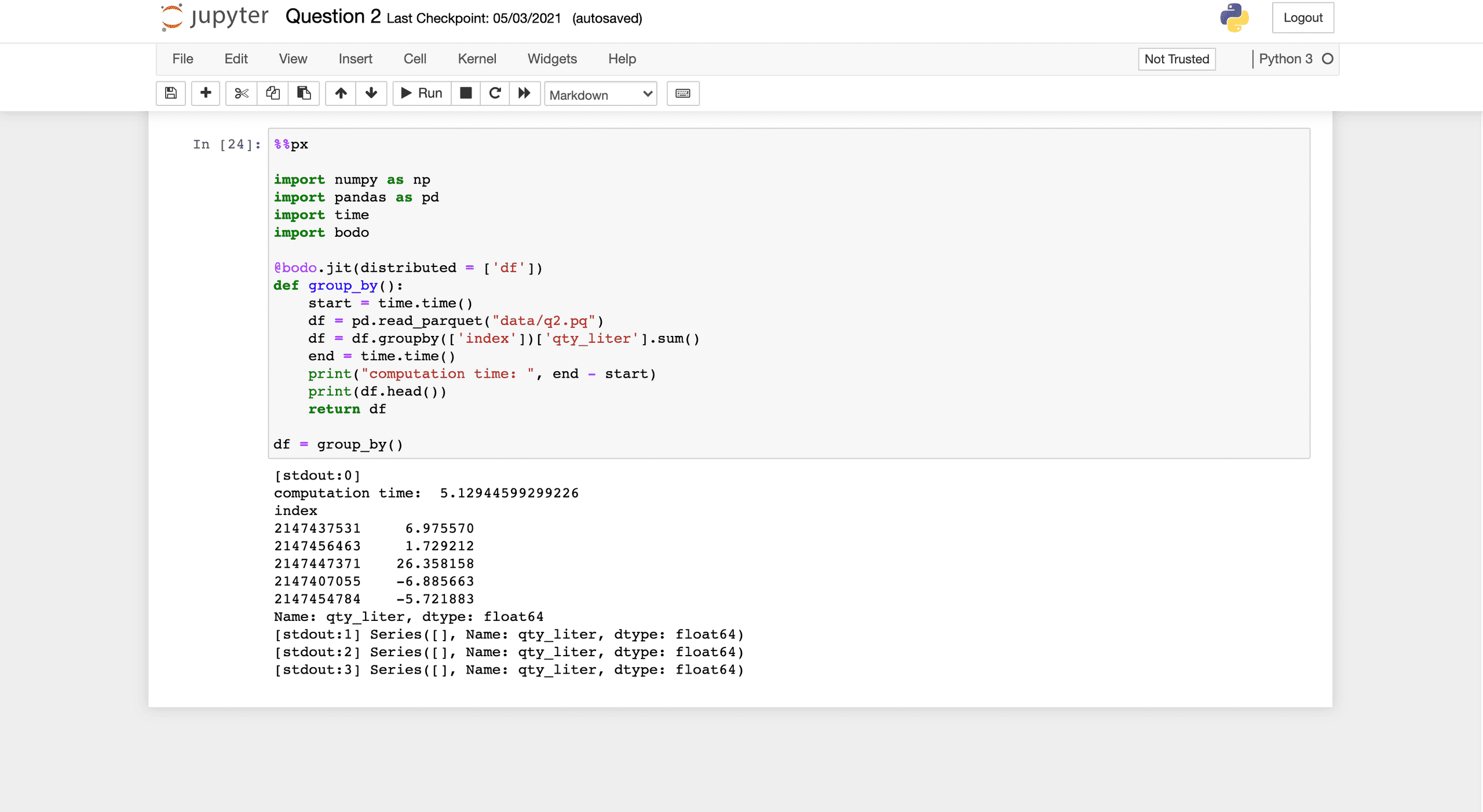Open the Cell menu
This screenshot has height=812, width=1483.
click(x=415, y=58)
